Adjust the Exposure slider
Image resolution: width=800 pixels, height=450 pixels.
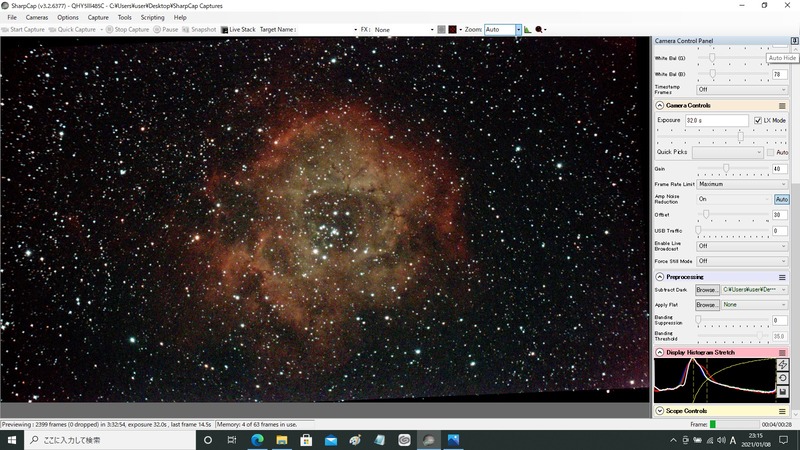tap(741, 136)
